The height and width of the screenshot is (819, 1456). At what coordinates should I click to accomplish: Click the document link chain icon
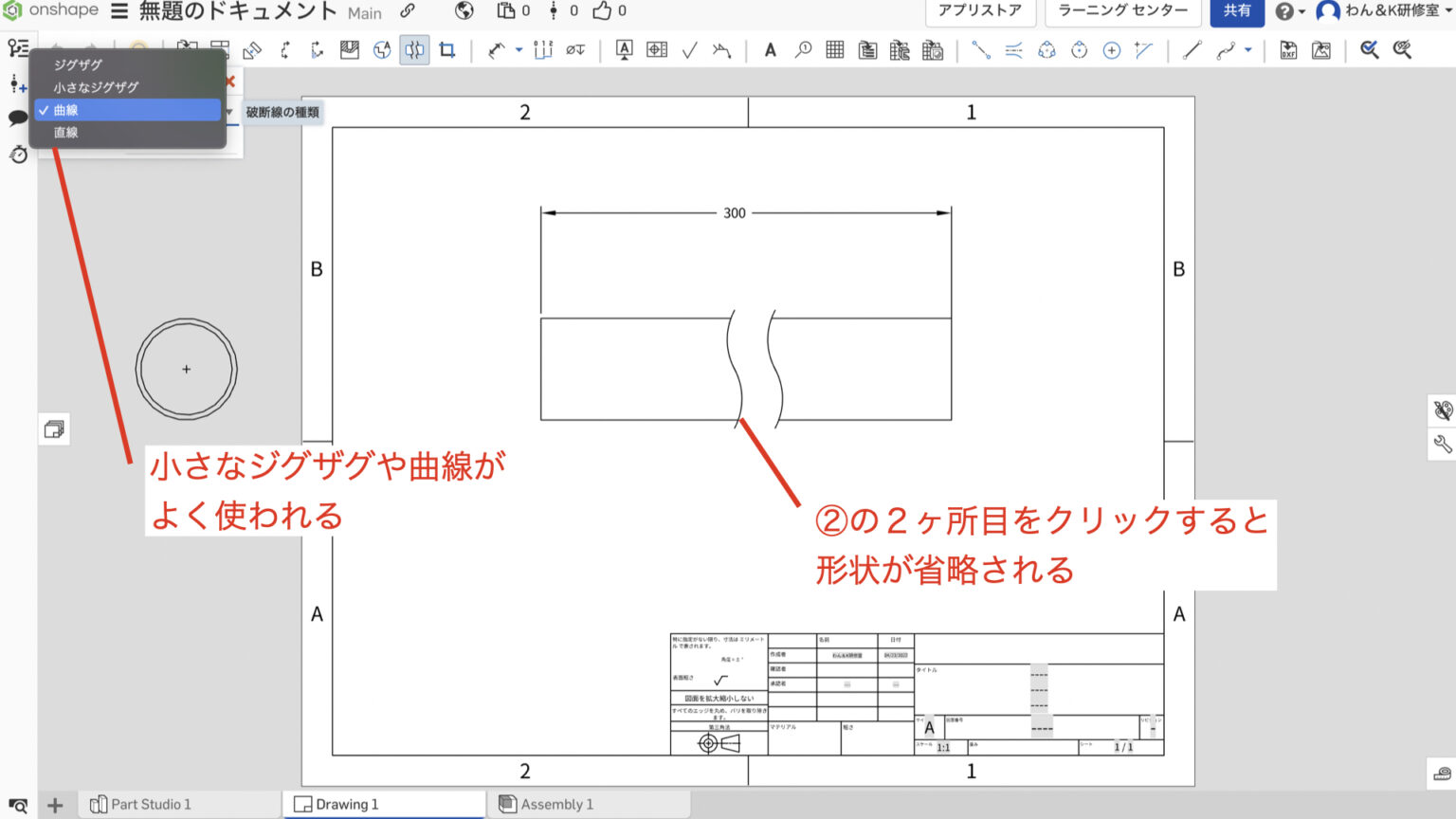[408, 11]
